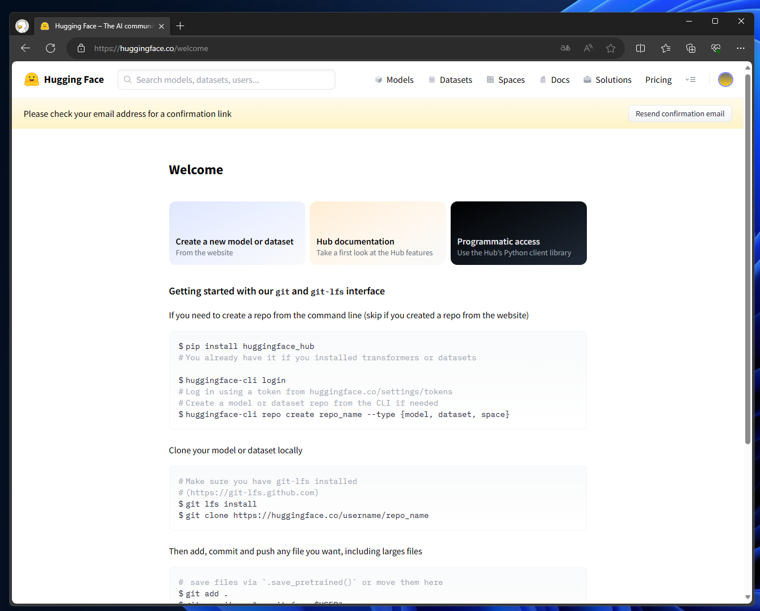Go to Models page

(394, 79)
